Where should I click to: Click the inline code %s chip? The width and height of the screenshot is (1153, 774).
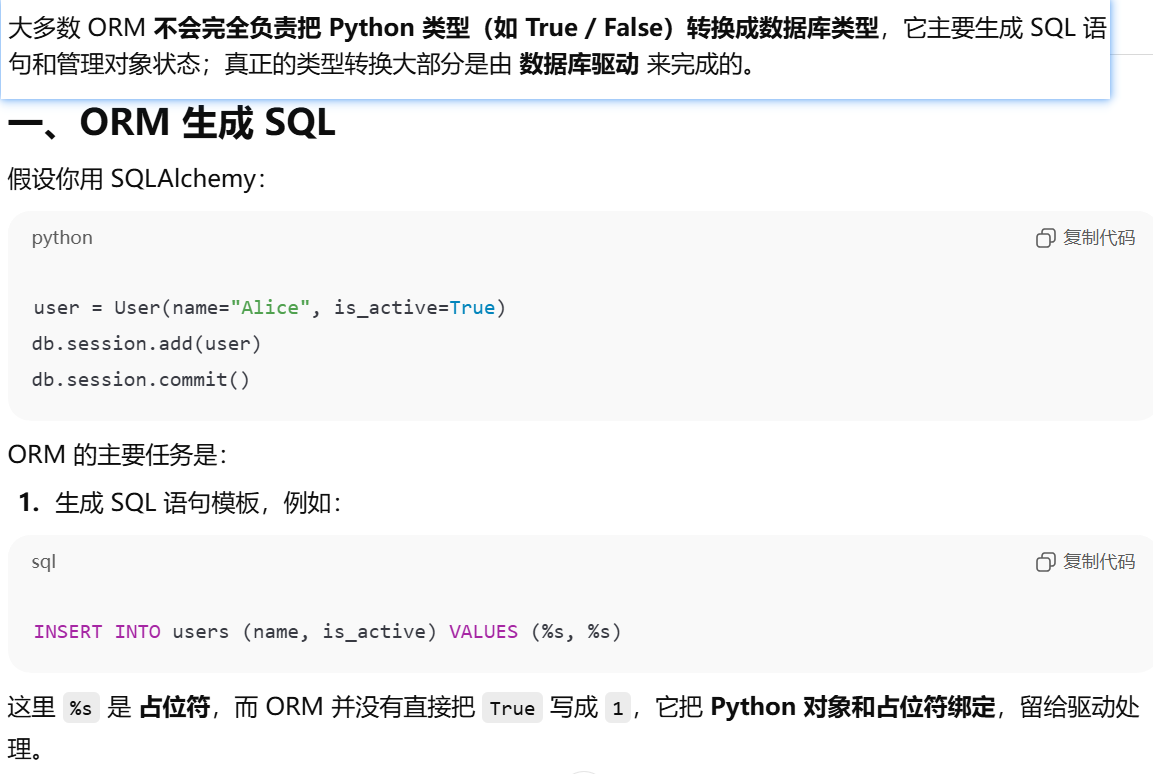click(81, 708)
